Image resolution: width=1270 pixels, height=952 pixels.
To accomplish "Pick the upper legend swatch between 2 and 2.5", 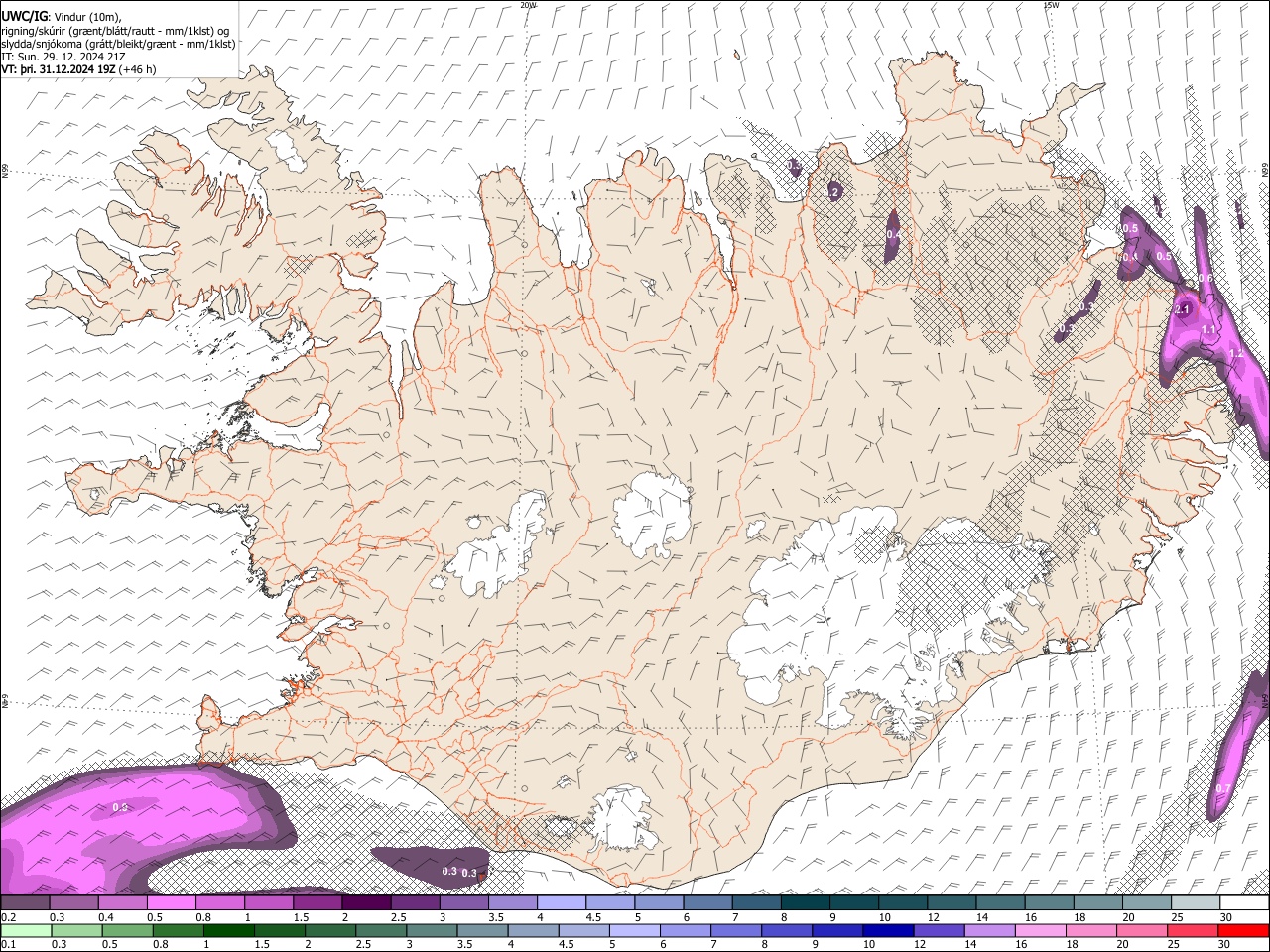I will tap(366, 903).
